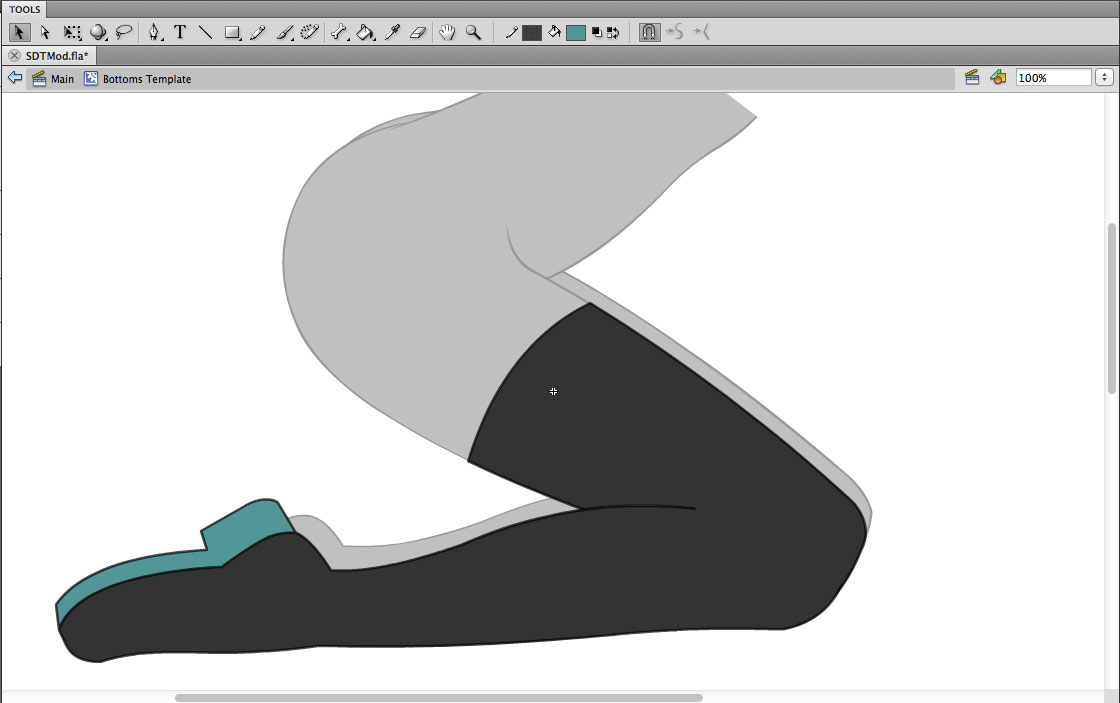Select the Eyedropper tool
1120x703 pixels.
coord(392,32)
